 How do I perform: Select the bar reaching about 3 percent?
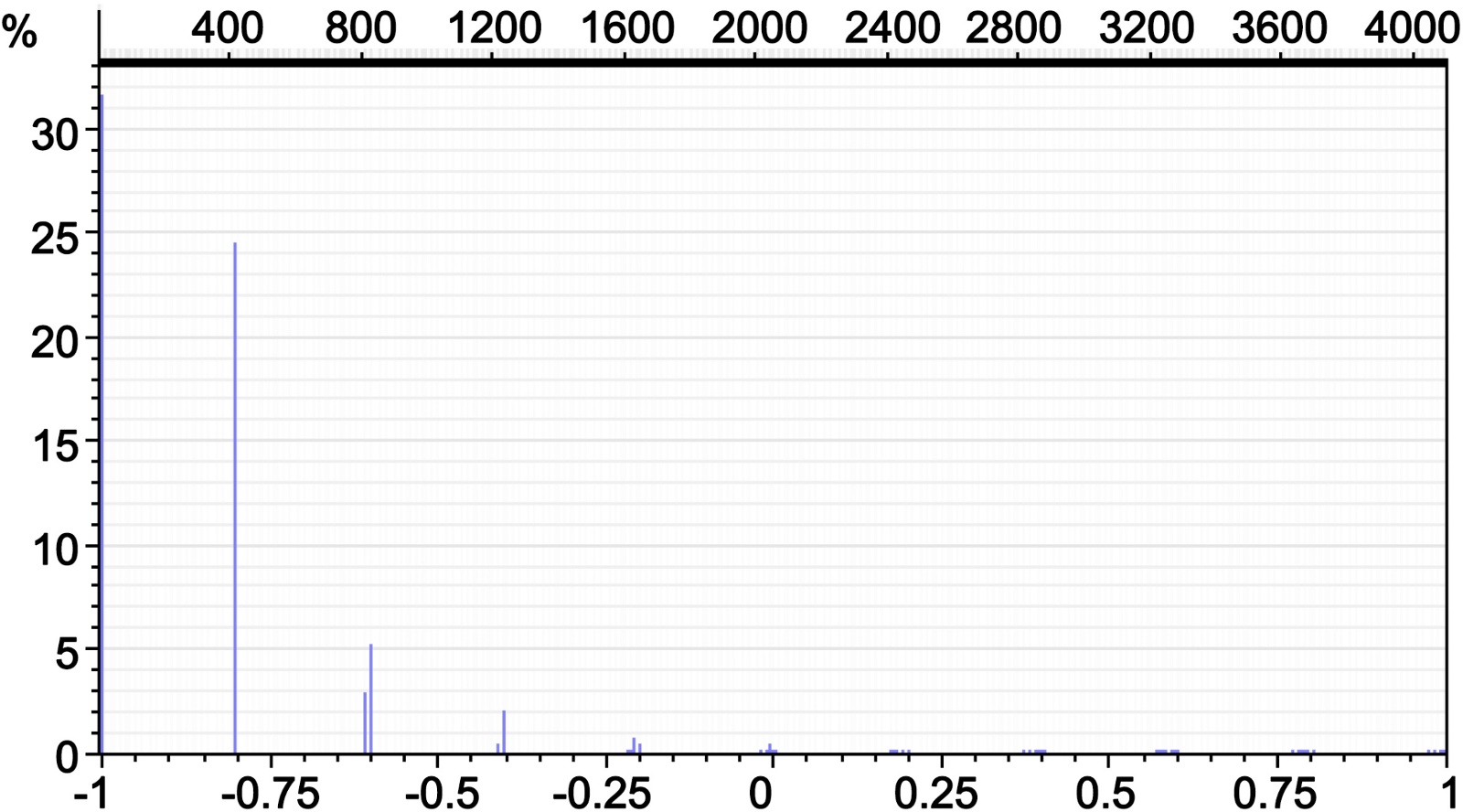(365, 722)
